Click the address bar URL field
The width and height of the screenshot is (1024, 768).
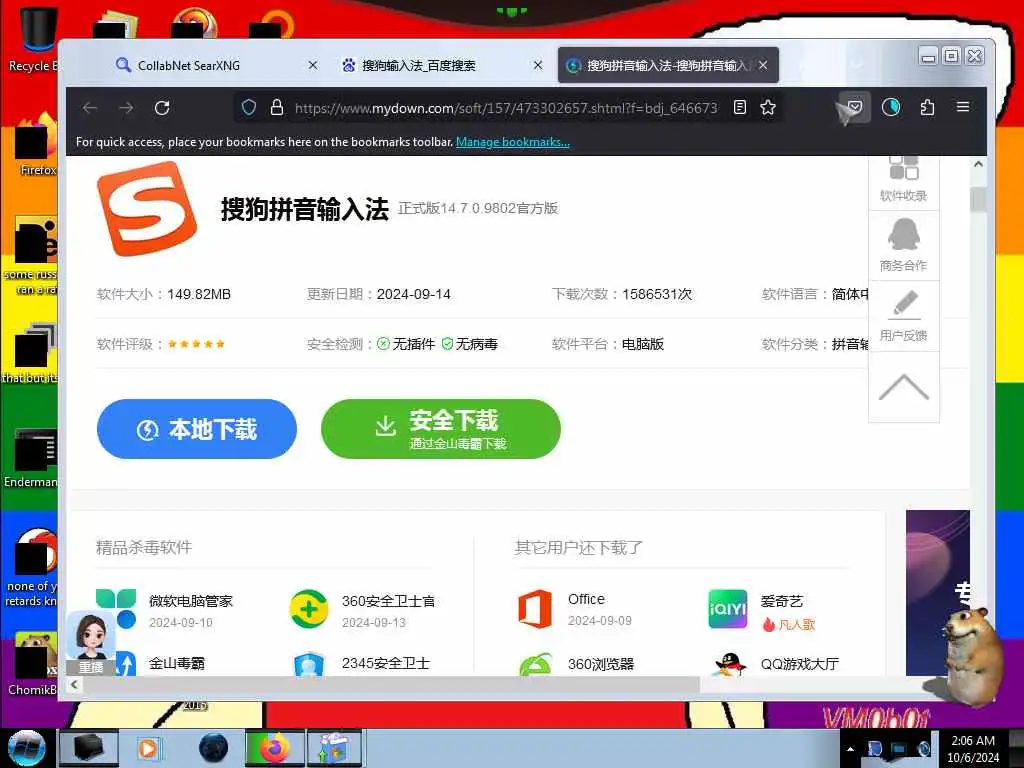coord(506,108)
